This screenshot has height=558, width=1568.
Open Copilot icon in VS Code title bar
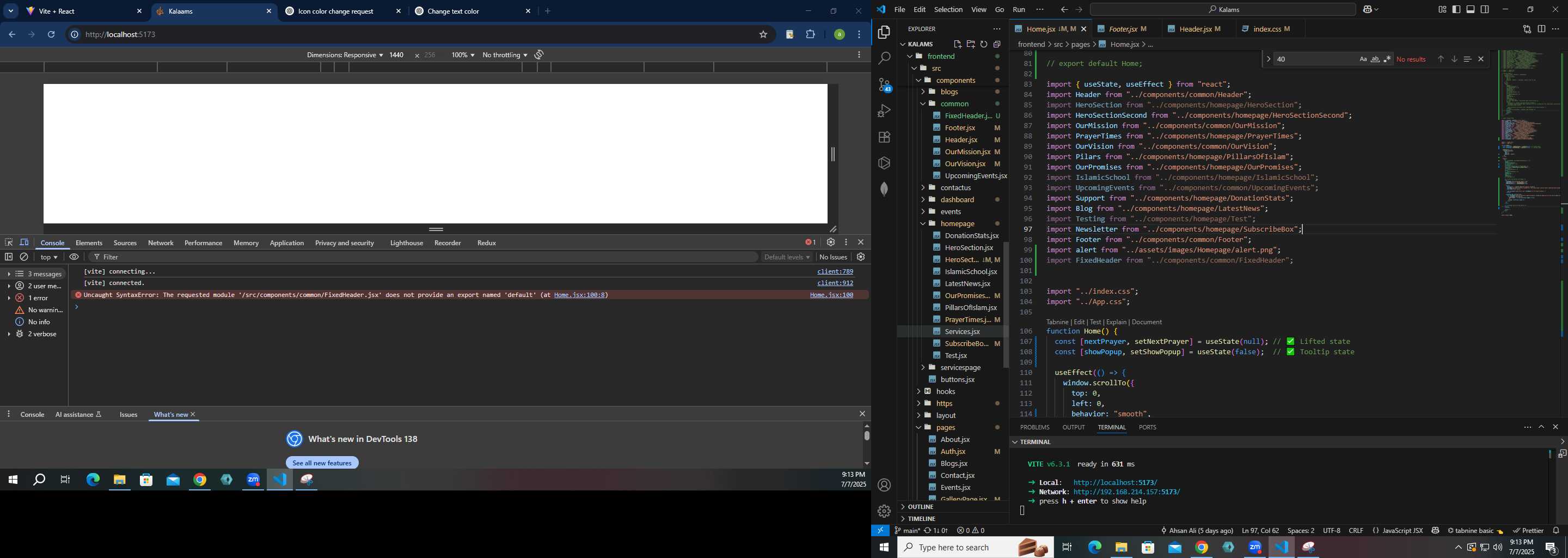[1367, 10]
